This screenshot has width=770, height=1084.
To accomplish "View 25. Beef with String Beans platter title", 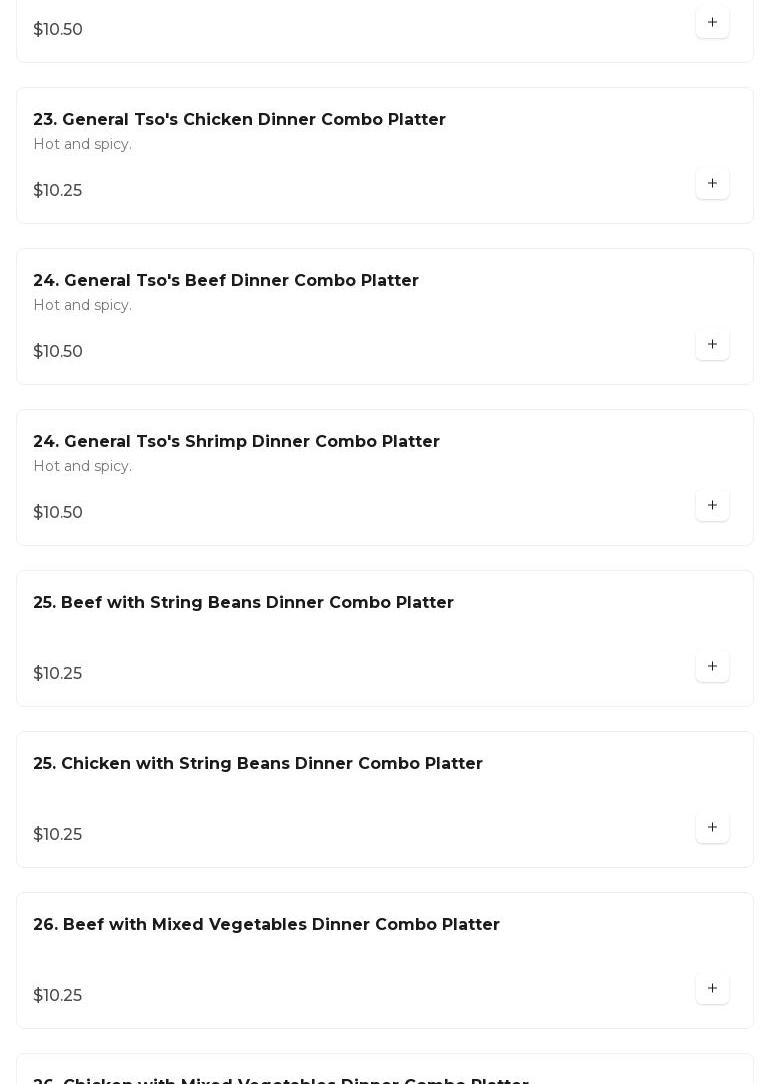I will [x=243, y=602].
